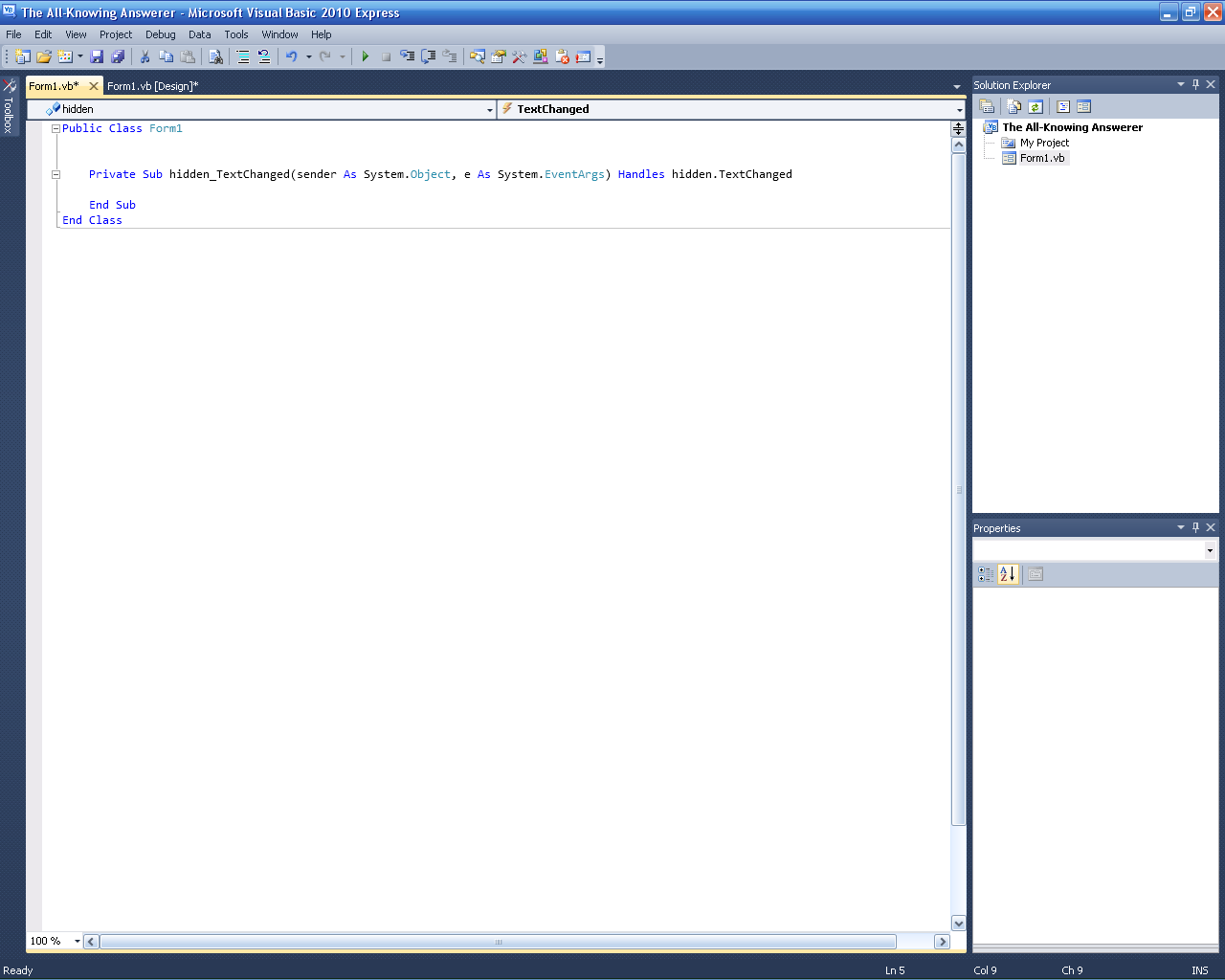Toggle Categorized view in Properties panel
Viewport: 1225px width, 980px height.
click(x=986, y=574)
